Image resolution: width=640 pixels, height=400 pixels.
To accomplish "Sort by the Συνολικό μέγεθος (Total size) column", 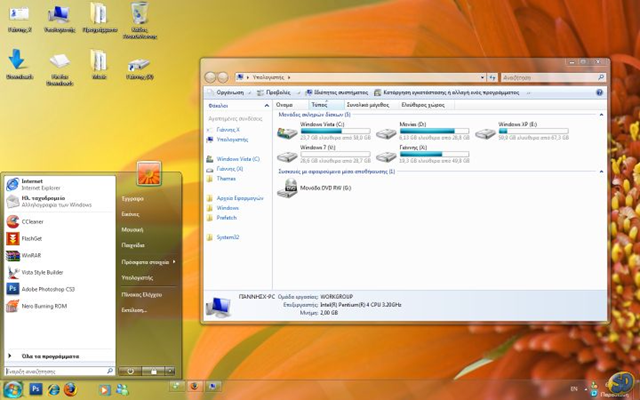I will (x=371, y=105).
